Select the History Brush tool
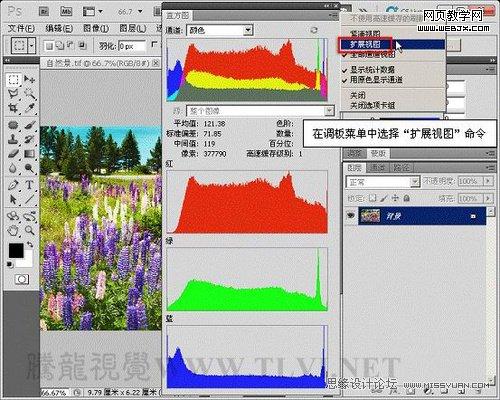The height and width of the screenshot is (400, 500). click(29, 139)
